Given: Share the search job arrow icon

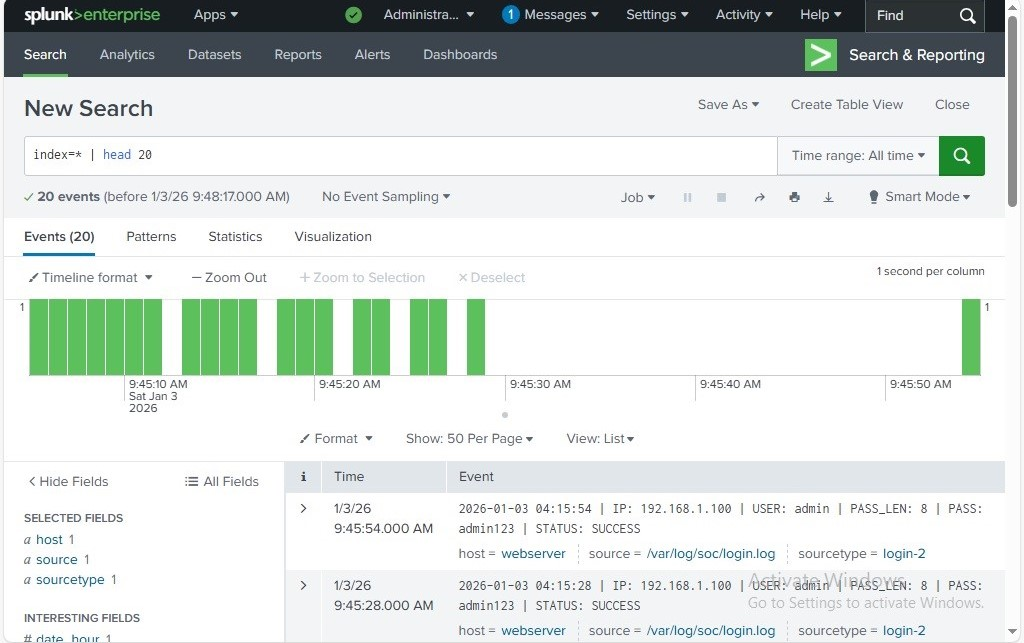Looking at the screenshot, I should (x=759, y=197).
